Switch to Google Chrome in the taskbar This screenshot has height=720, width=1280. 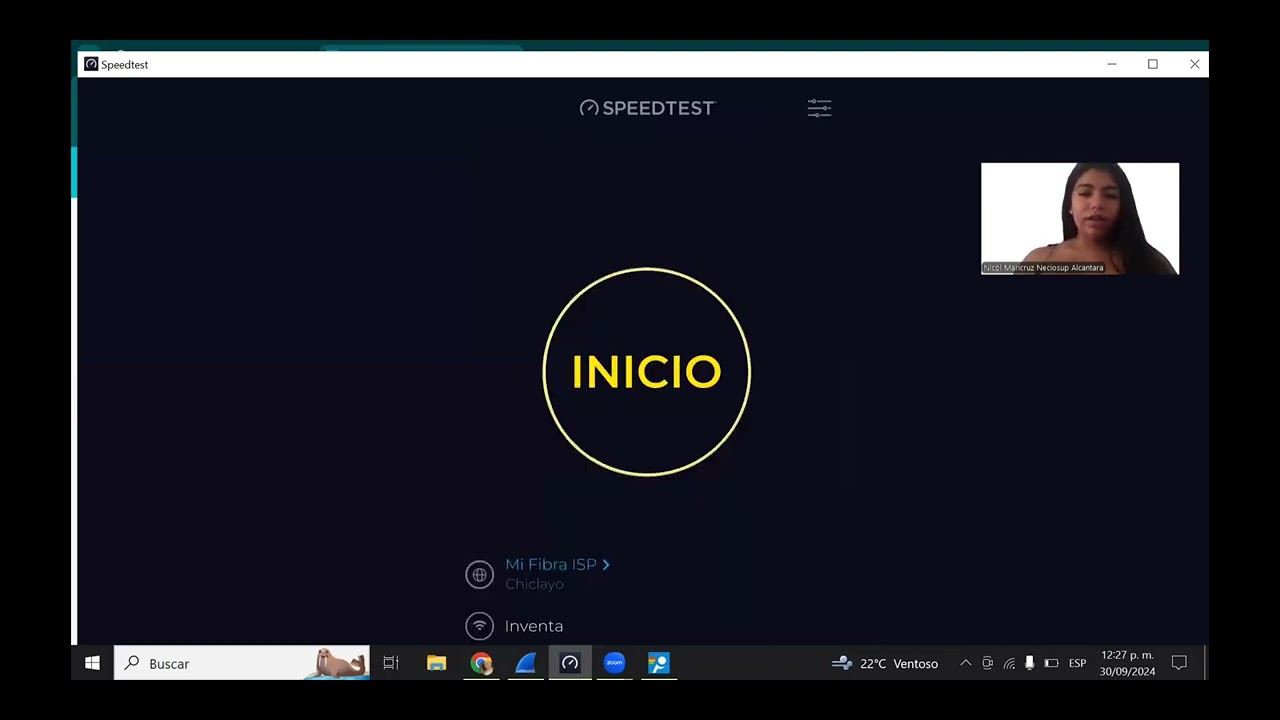pos(481,663)
